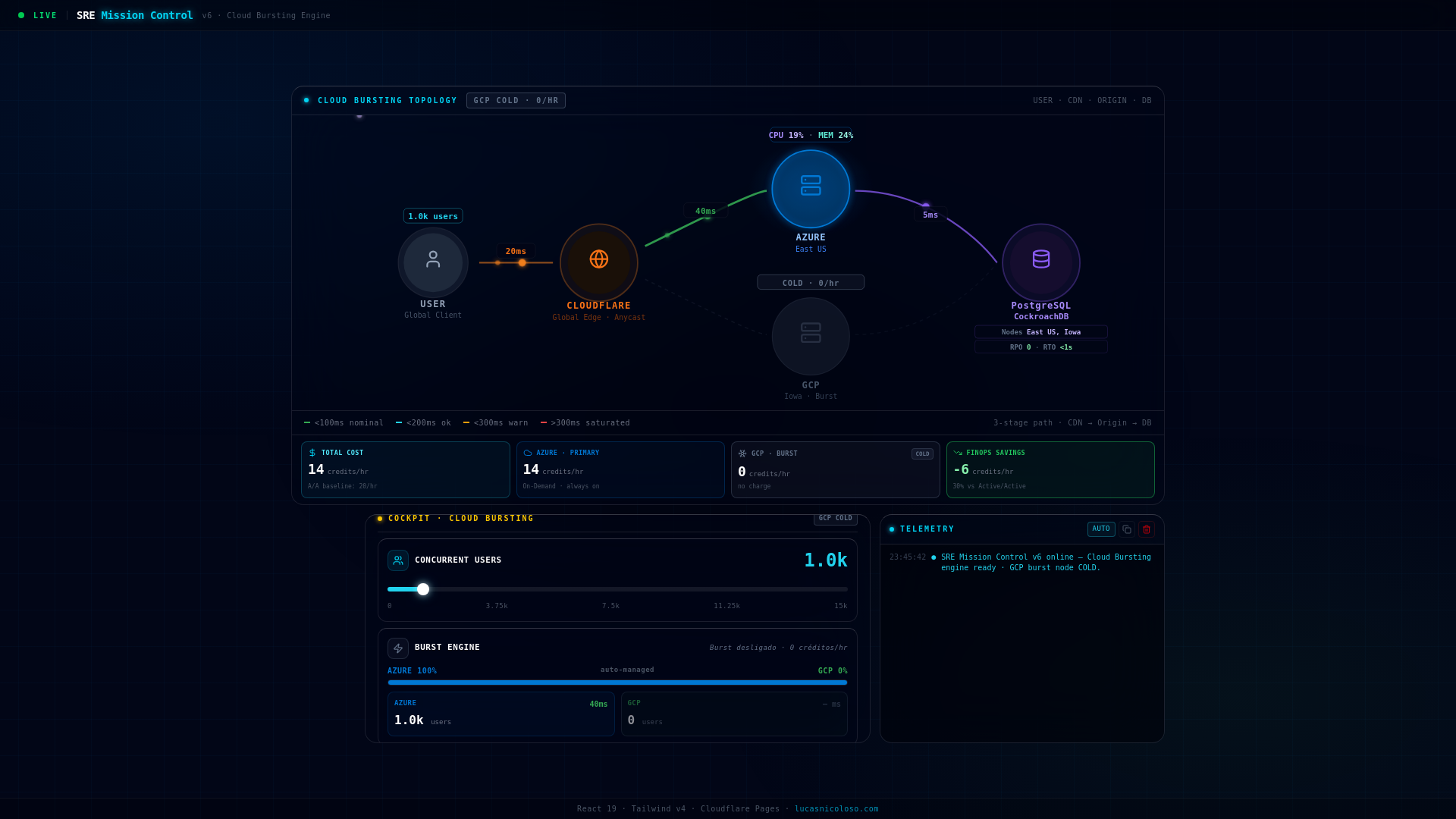
Task: Click the RPO 0 · RTO <1s label
Action: [1041, 347]
